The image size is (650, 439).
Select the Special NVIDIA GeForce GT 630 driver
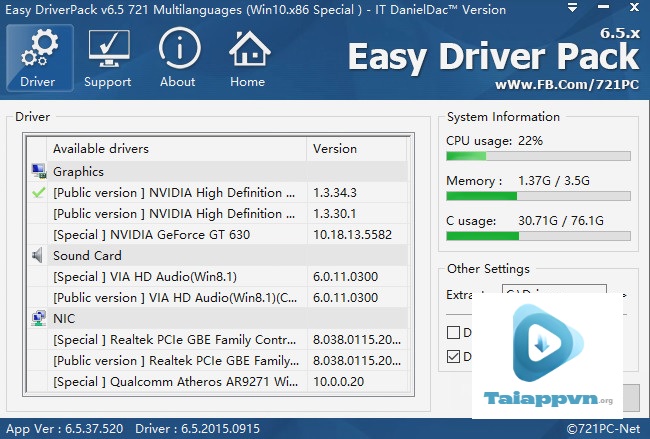click(172, 234)
